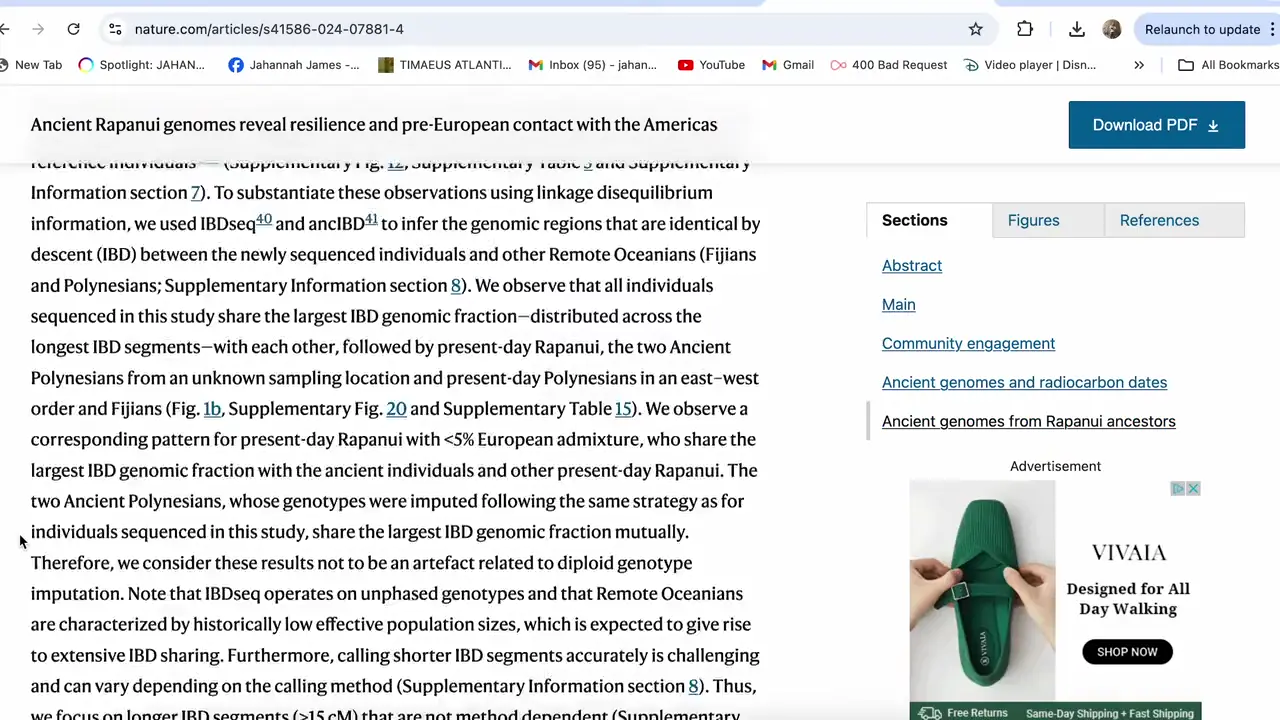The width and height of the screenshot is (1280, 720).
Task: Open Gmail bookmark
Action: point(788,65)
